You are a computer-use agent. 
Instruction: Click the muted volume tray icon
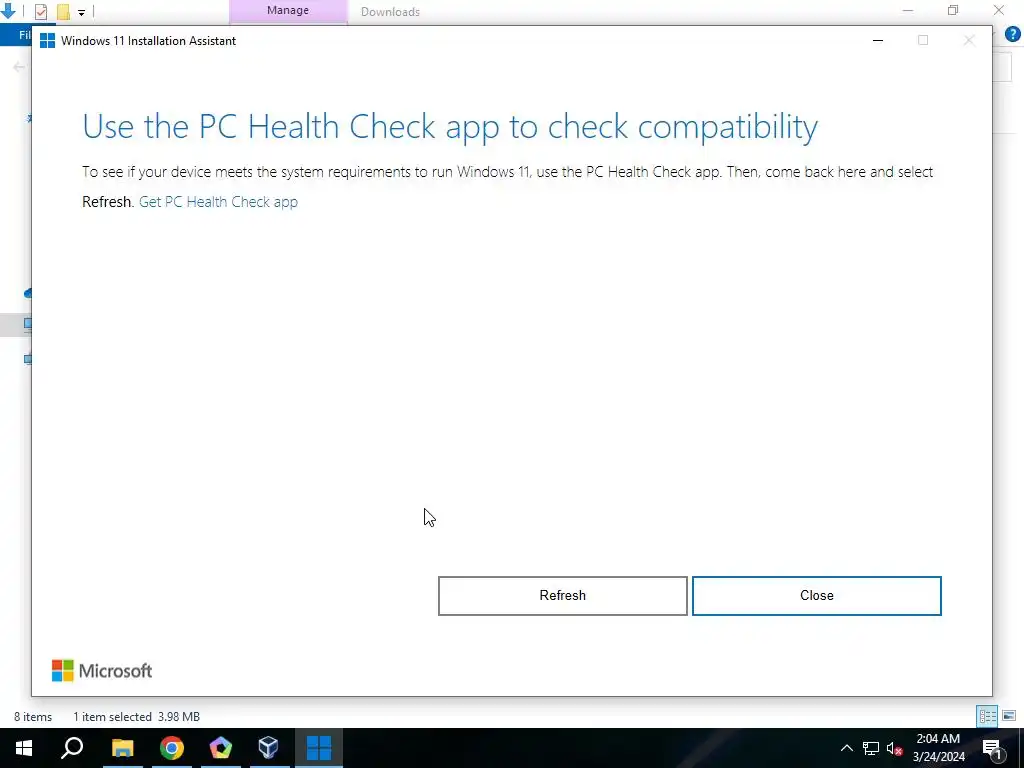tap(894, 748)
